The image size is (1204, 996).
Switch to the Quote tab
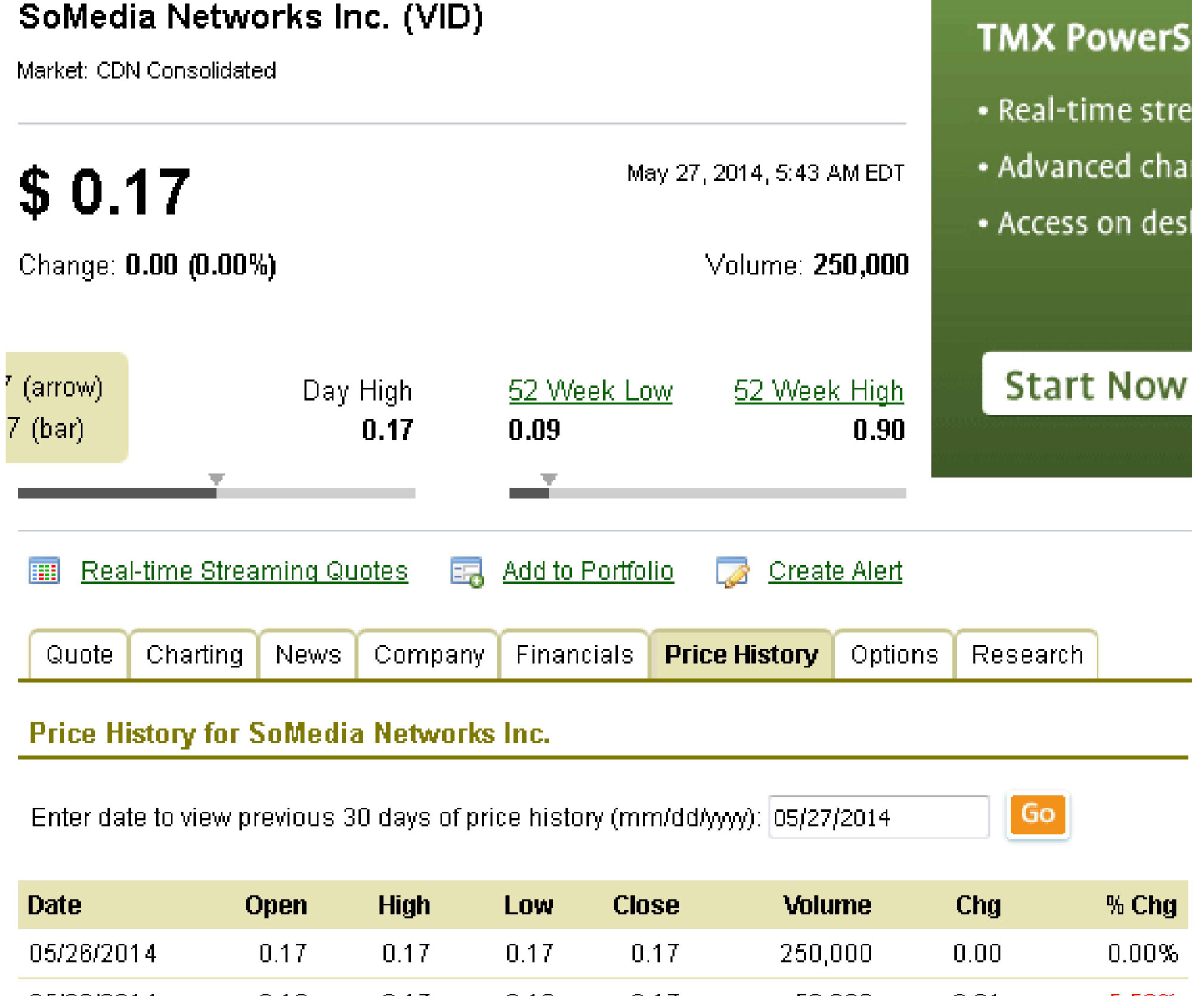tap(79, 655)
